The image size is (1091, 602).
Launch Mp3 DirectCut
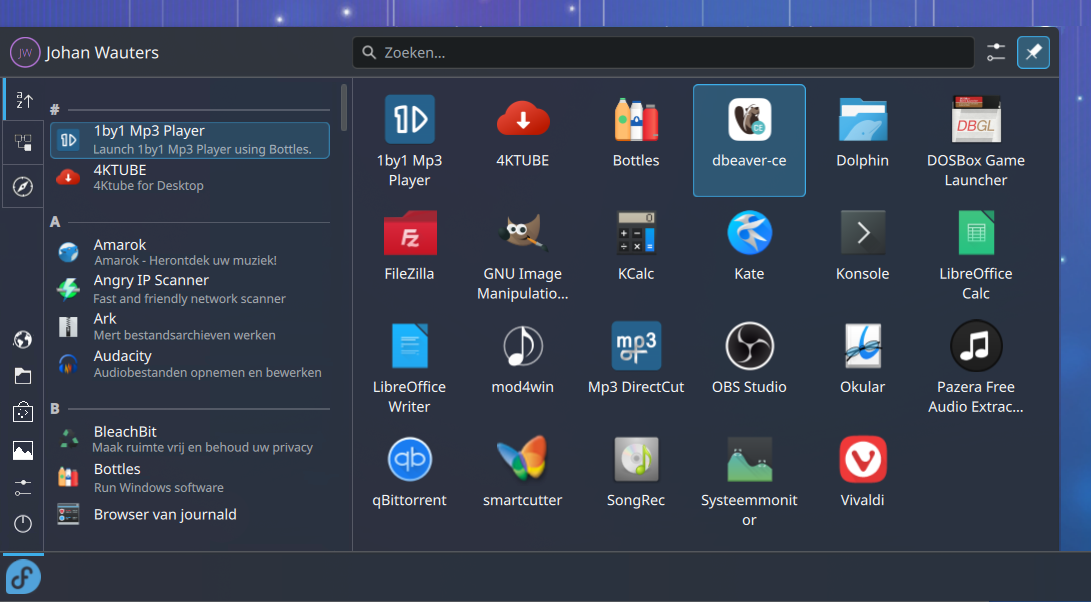pos(636,358)
